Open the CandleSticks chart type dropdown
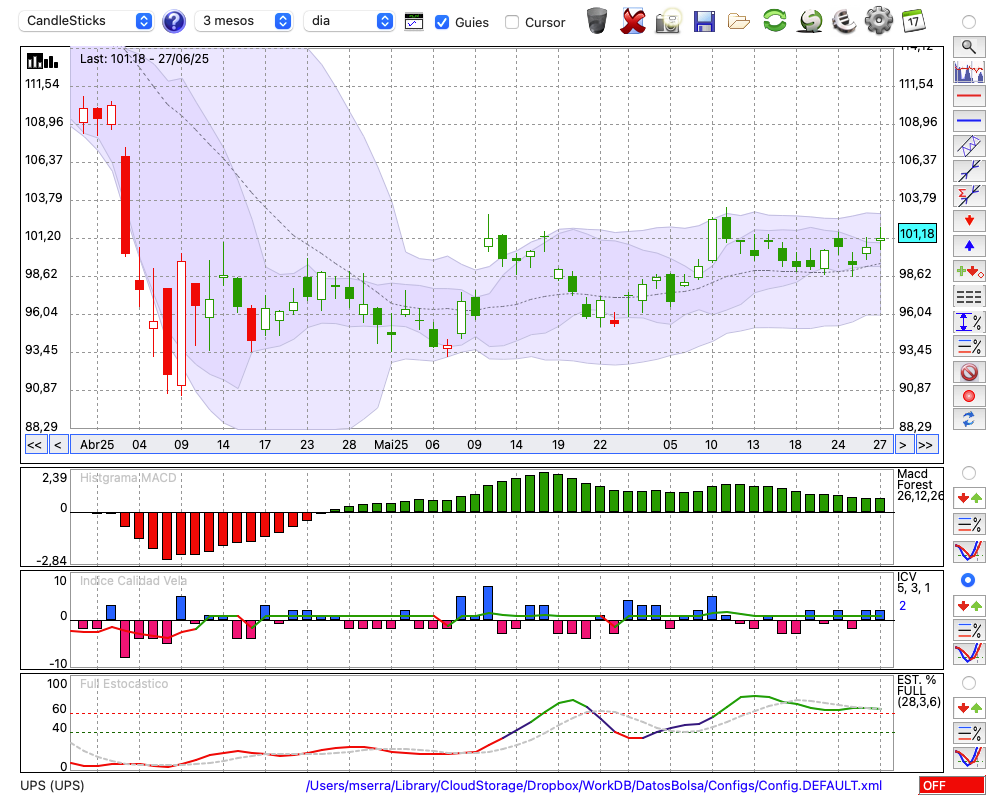Screen dimensions: 1000x800 click(86, 21)
